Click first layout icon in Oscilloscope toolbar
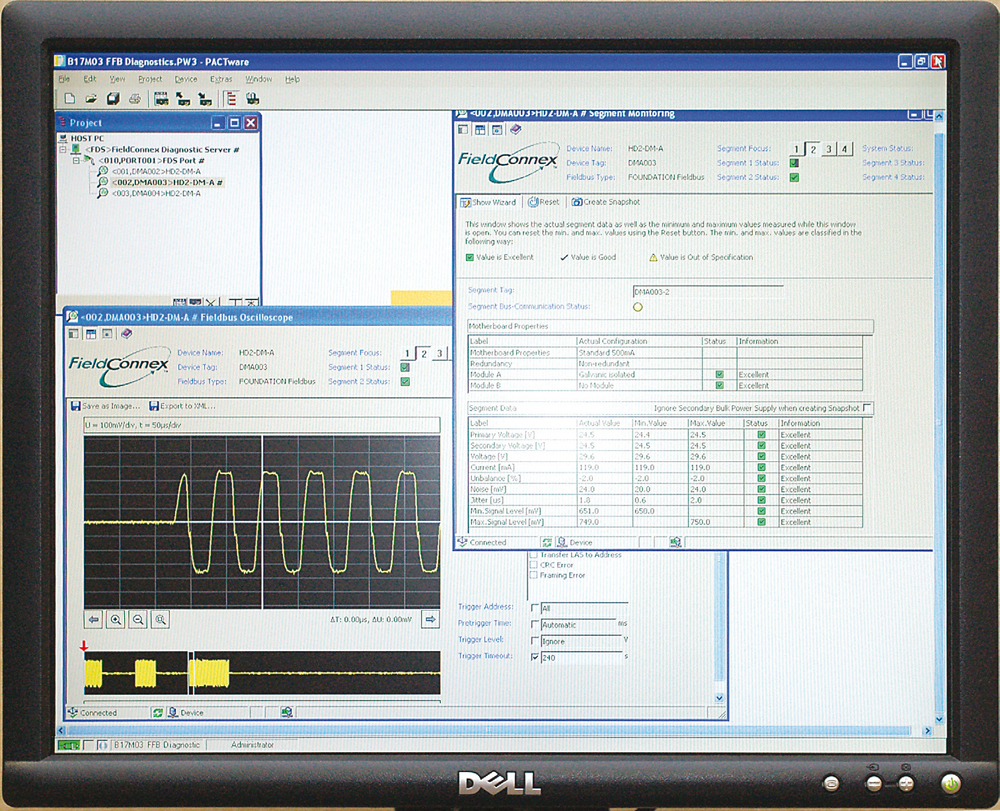This screenshot has height=811, width=1000. 73,333
